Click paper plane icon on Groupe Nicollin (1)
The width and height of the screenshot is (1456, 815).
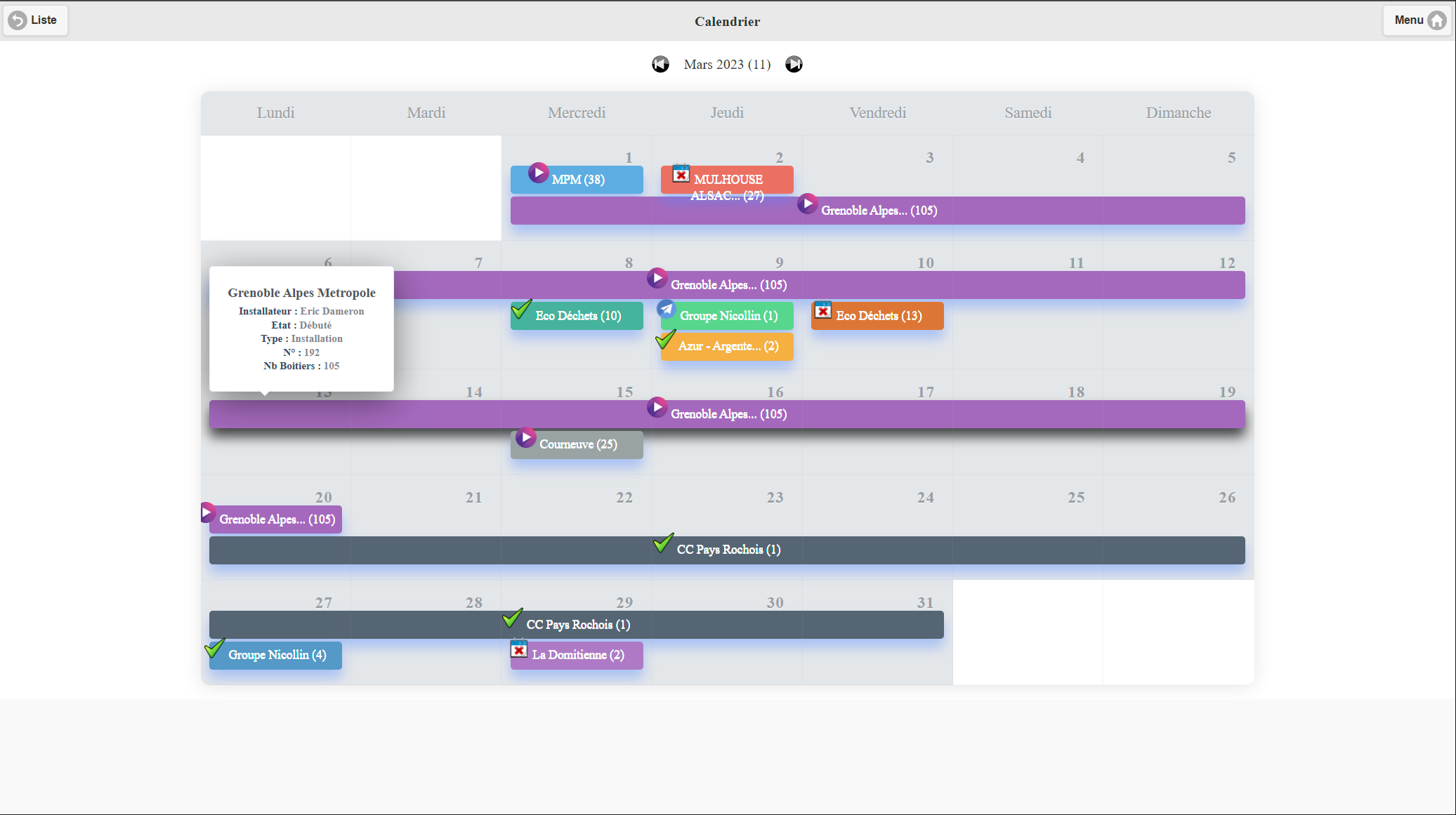[666, 309]
